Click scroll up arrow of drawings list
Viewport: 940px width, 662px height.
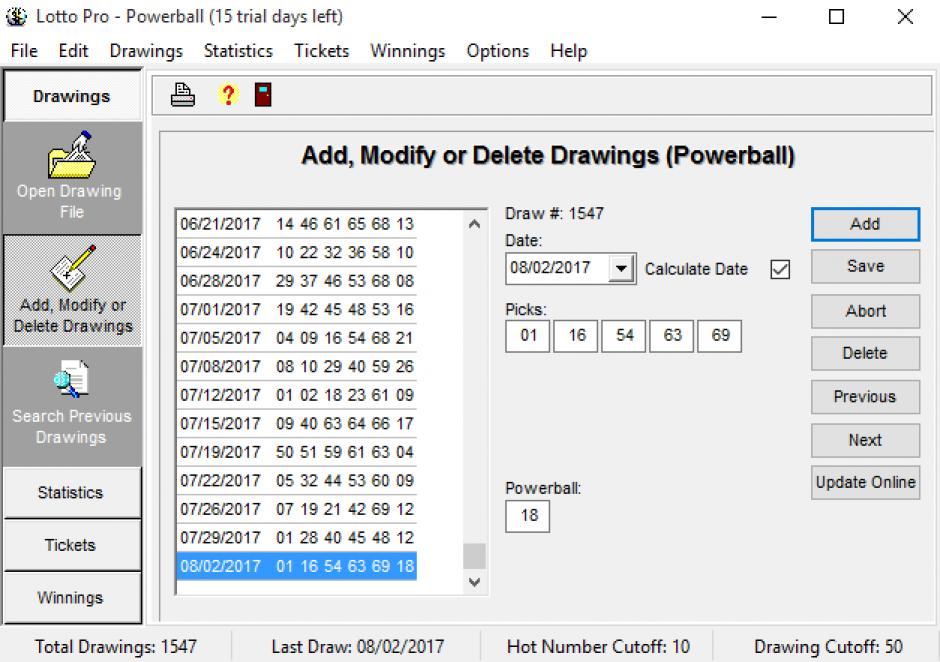pyautogui.click(x=474, y=225)
